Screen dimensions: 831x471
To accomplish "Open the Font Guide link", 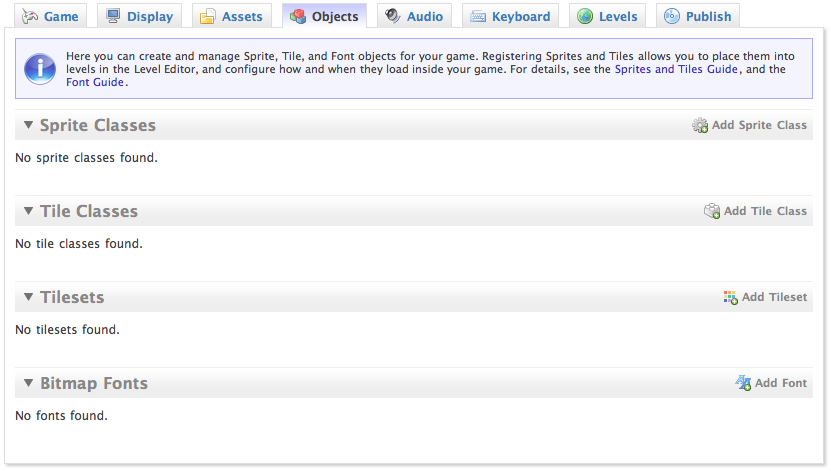I will (95, 82).
